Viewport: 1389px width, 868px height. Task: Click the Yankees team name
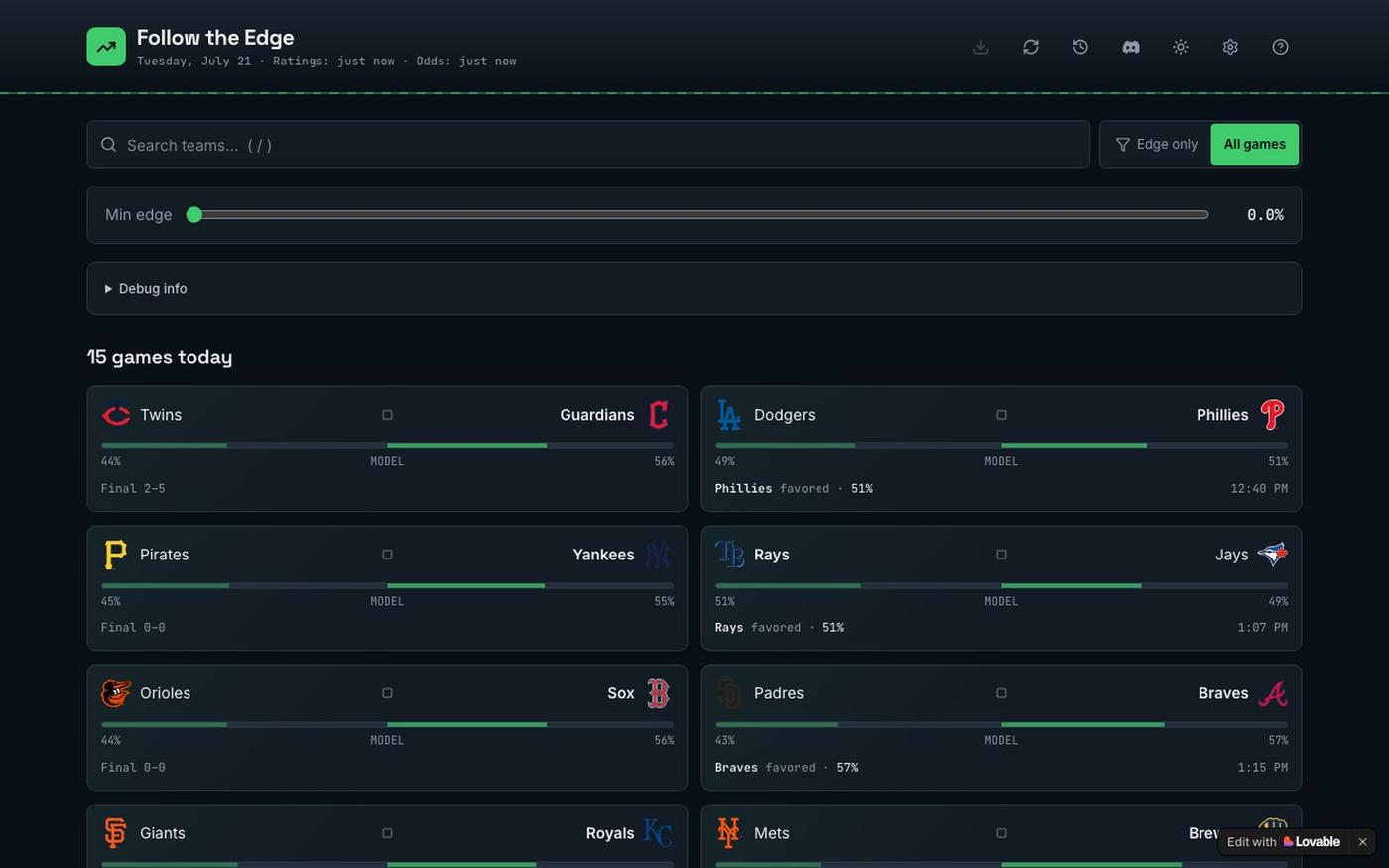603,555
